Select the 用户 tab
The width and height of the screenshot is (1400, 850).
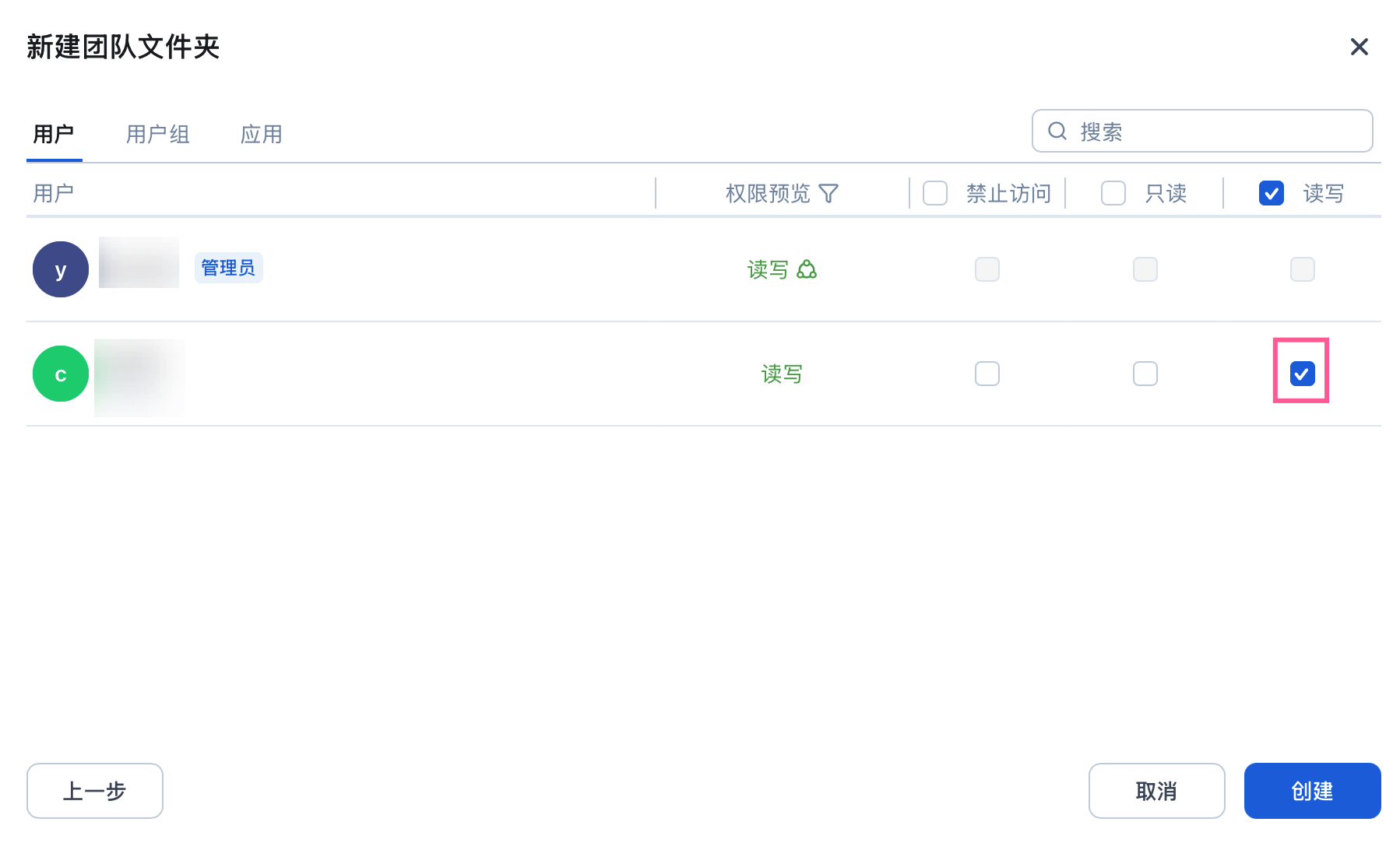pyautogui.click(x=54, y=134)
